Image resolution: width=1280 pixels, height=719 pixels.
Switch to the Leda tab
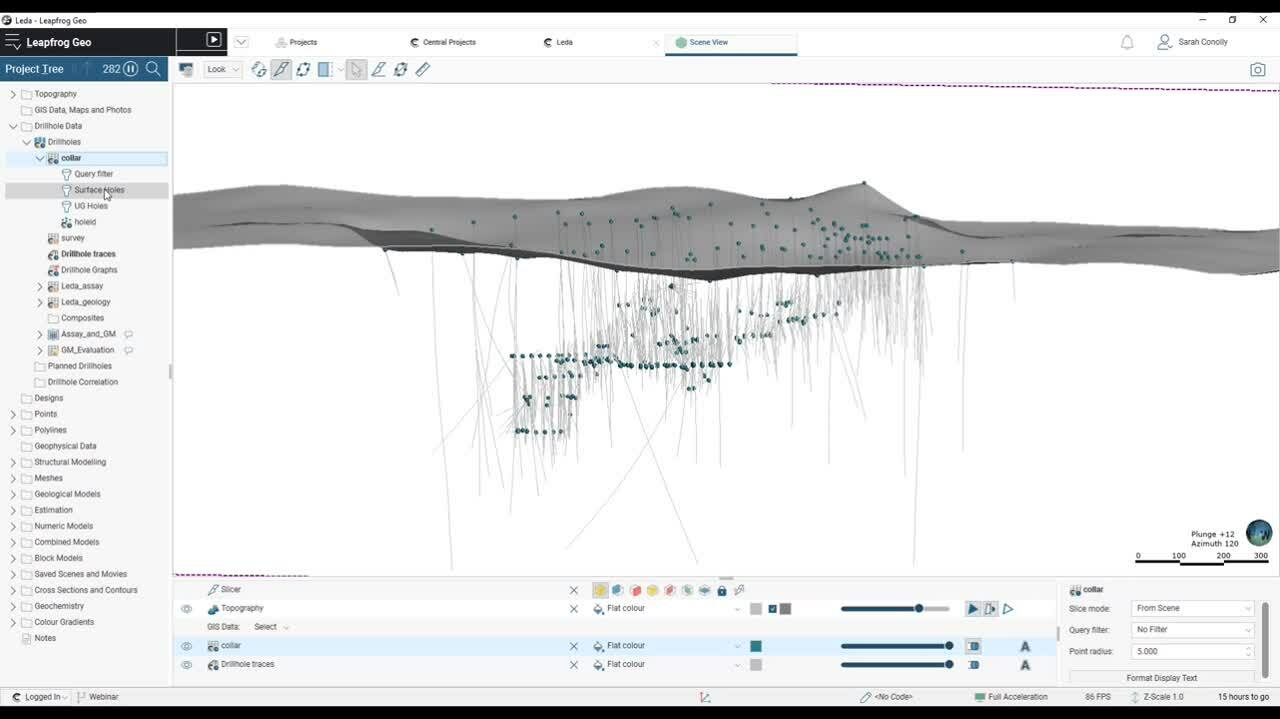click(x=559, y=42)
